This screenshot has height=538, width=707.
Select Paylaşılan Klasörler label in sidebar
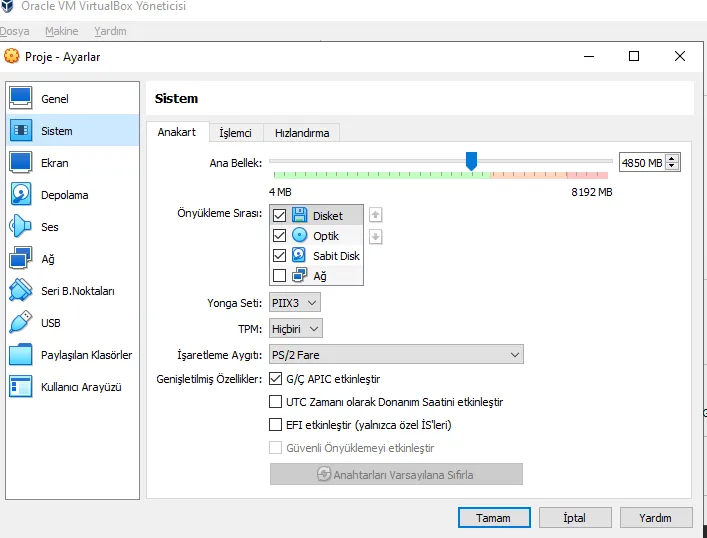coord(86,355)
